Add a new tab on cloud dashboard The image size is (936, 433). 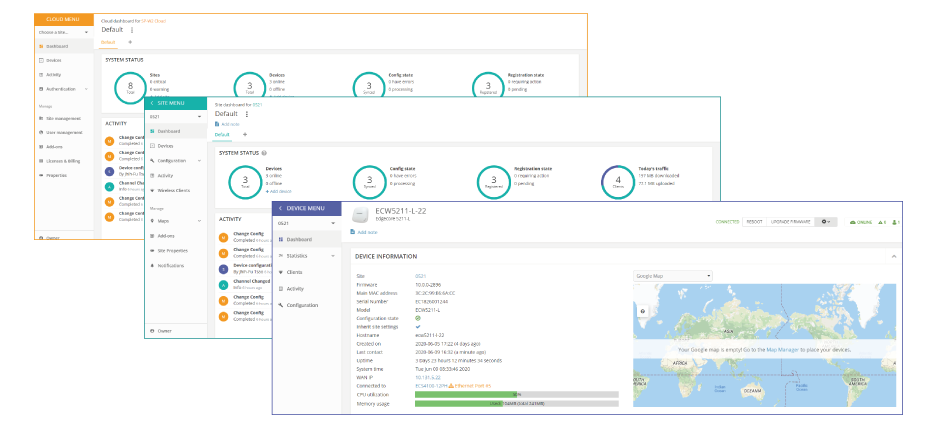pos(130,42)
